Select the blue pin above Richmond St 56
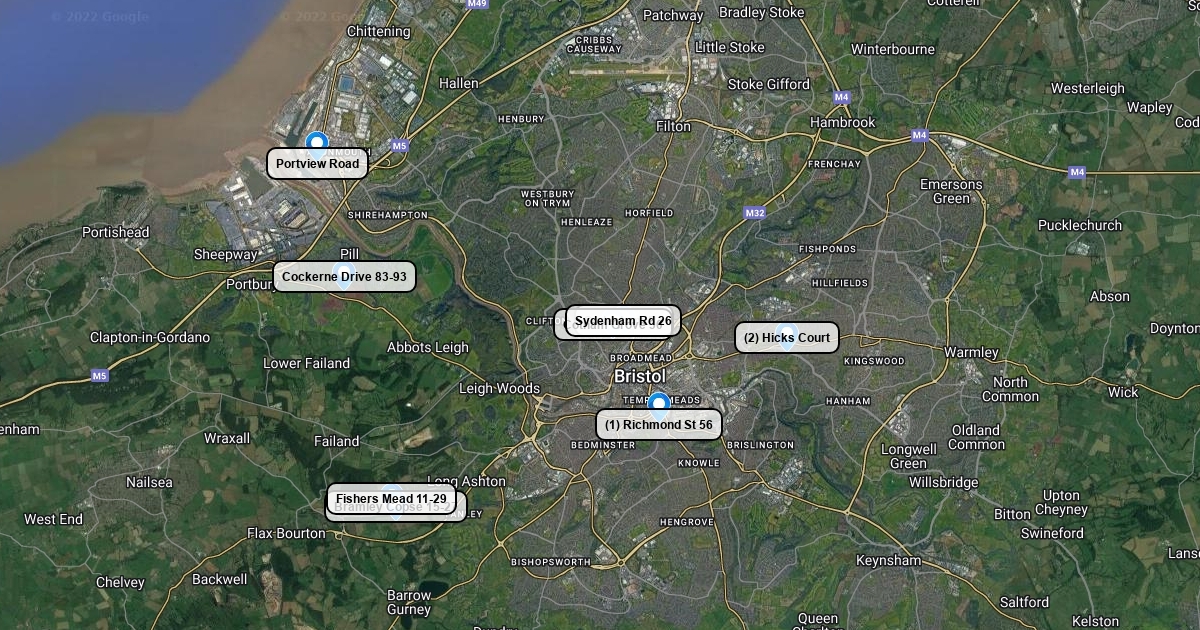 [658, 403]
